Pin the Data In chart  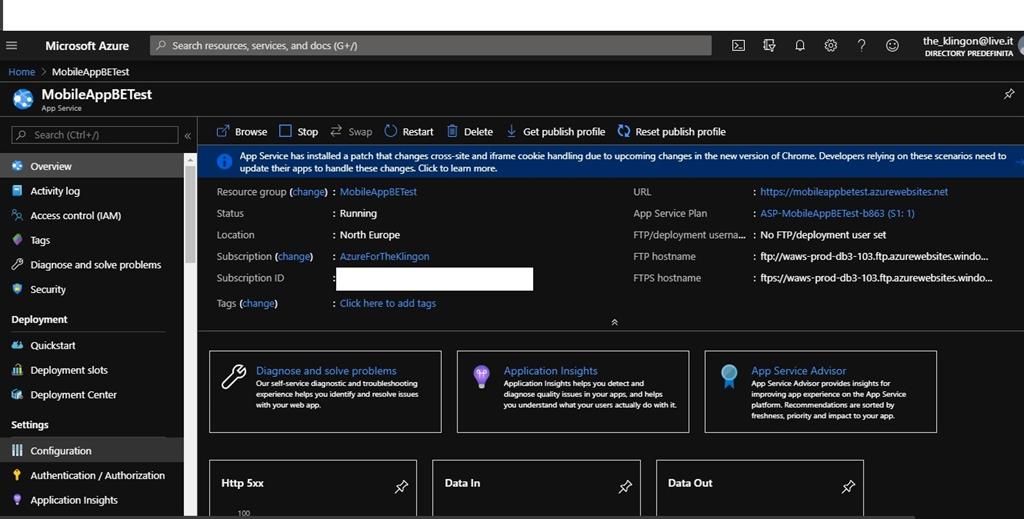(625, 486)
